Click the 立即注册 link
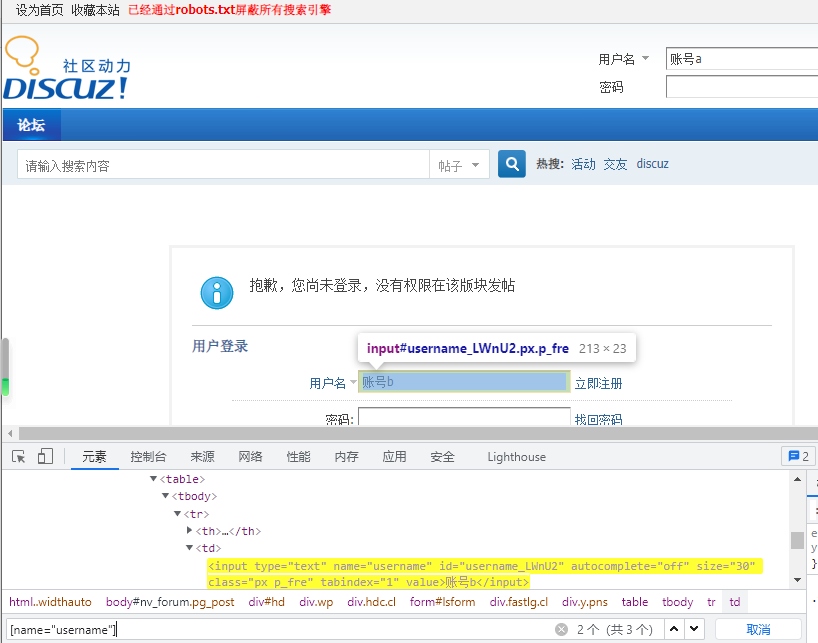Image resolution: width=818 pixels, height=643 pixels. pos(599,382)
